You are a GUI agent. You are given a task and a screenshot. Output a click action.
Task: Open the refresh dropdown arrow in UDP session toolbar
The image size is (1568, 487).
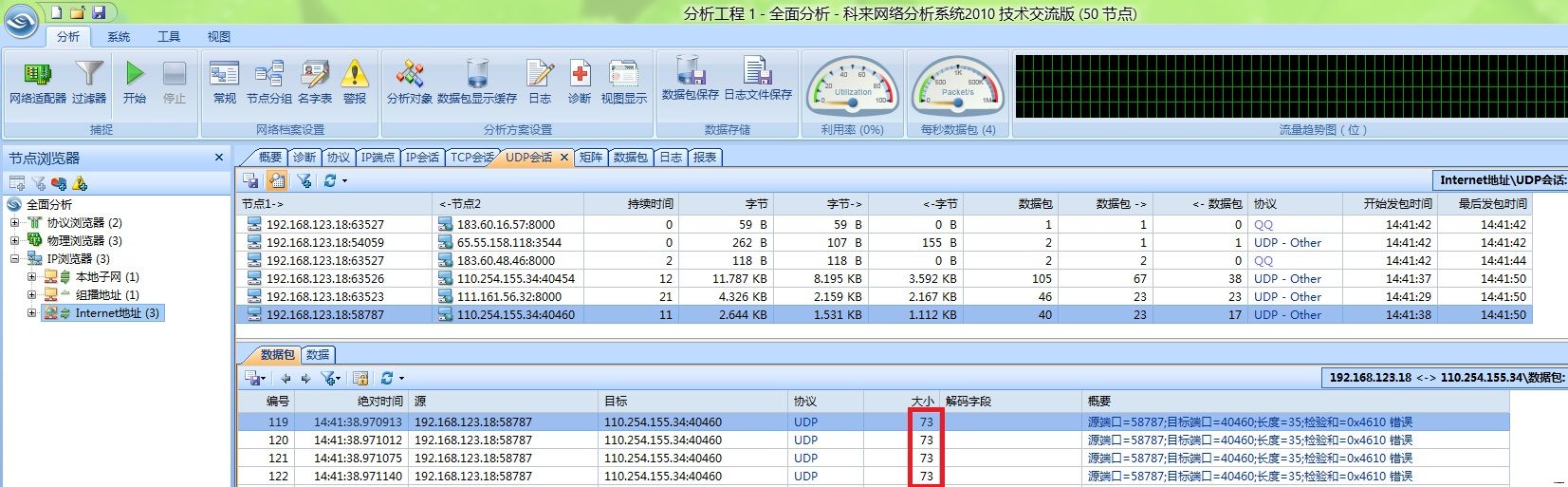(344, 181)
